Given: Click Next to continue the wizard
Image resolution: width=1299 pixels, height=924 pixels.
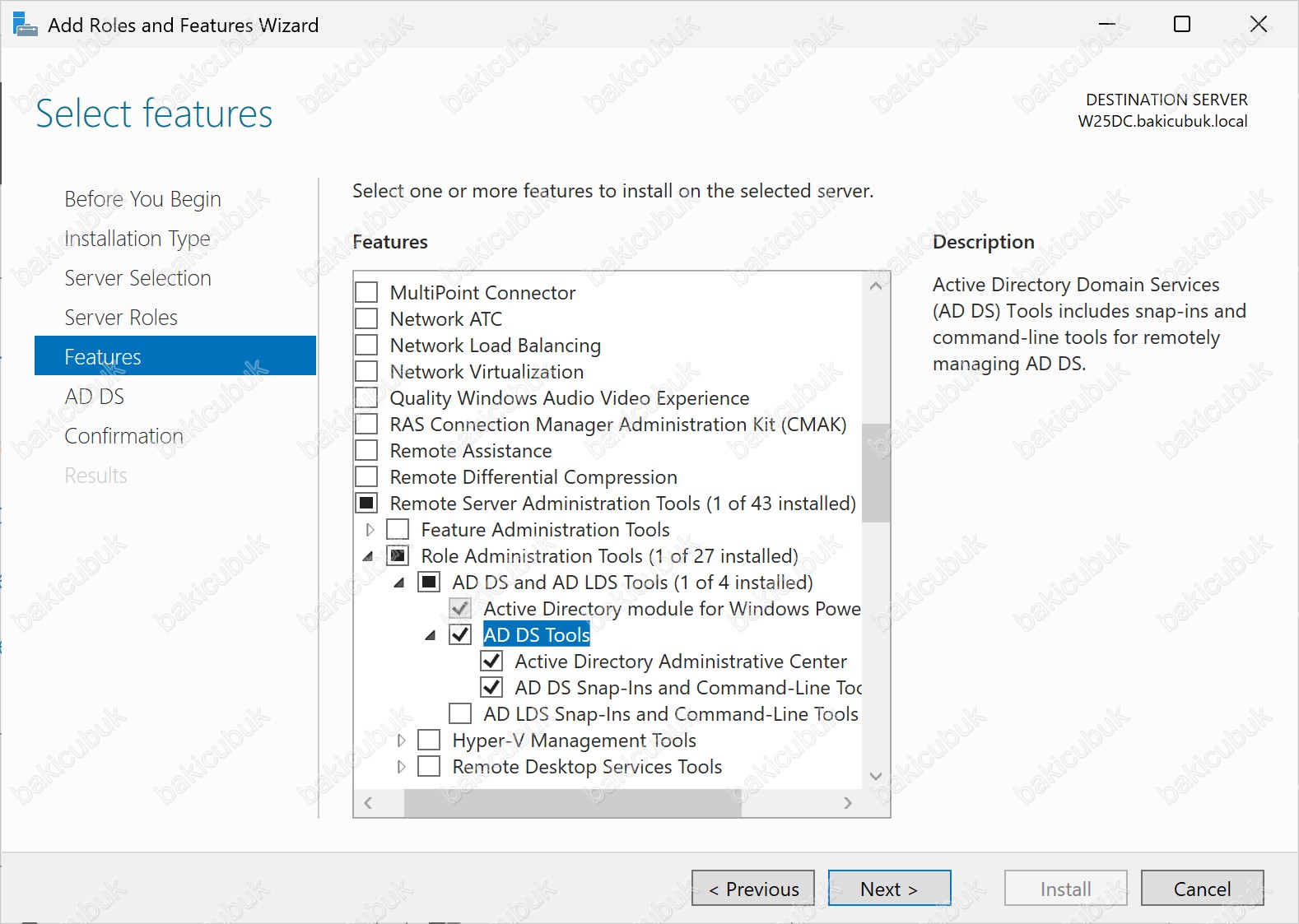Looking at the screenshot, I should pos(889,889).
